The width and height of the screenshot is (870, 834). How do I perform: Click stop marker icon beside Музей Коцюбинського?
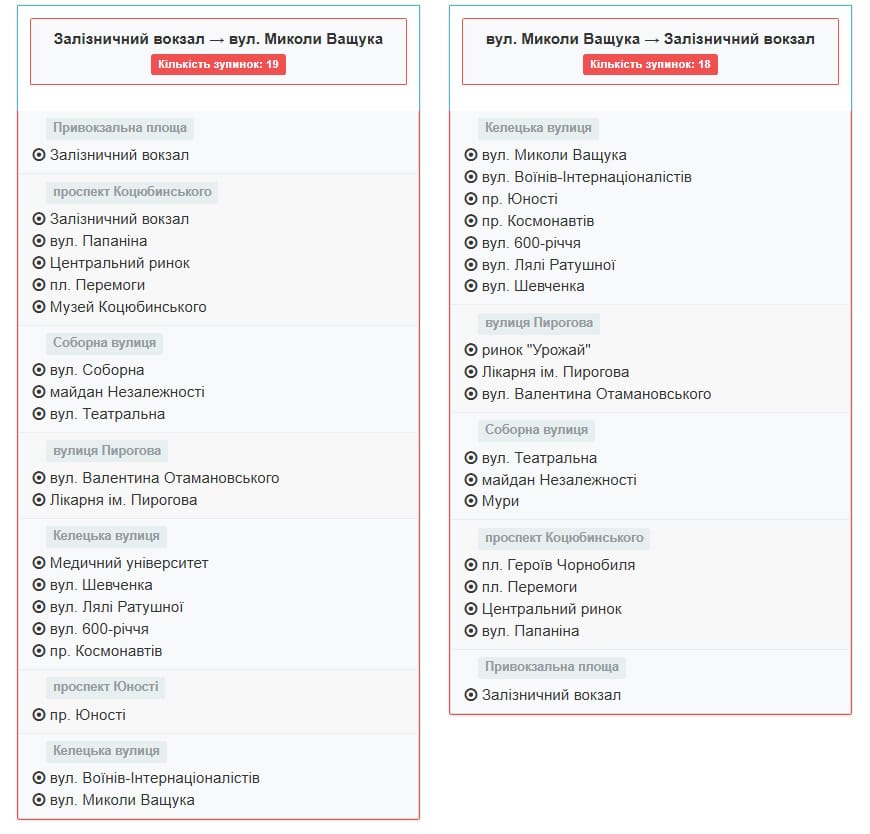tap(39, 307)
